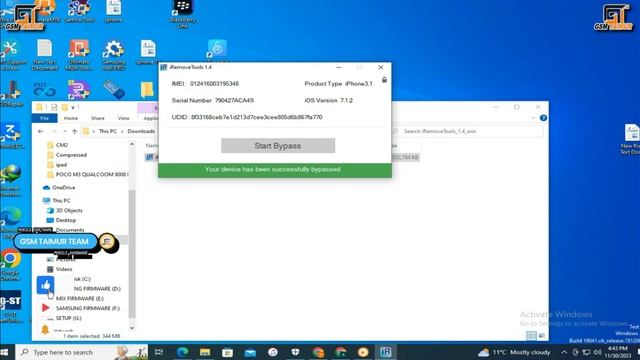
Task: Select the ipad folder in navigation pane
Action: click(61, 165)
